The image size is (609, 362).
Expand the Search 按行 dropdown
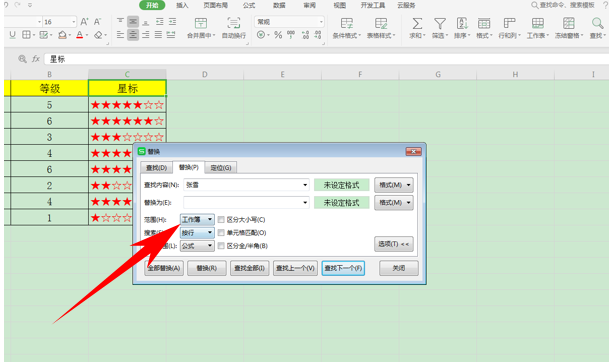tap(197, 233)
